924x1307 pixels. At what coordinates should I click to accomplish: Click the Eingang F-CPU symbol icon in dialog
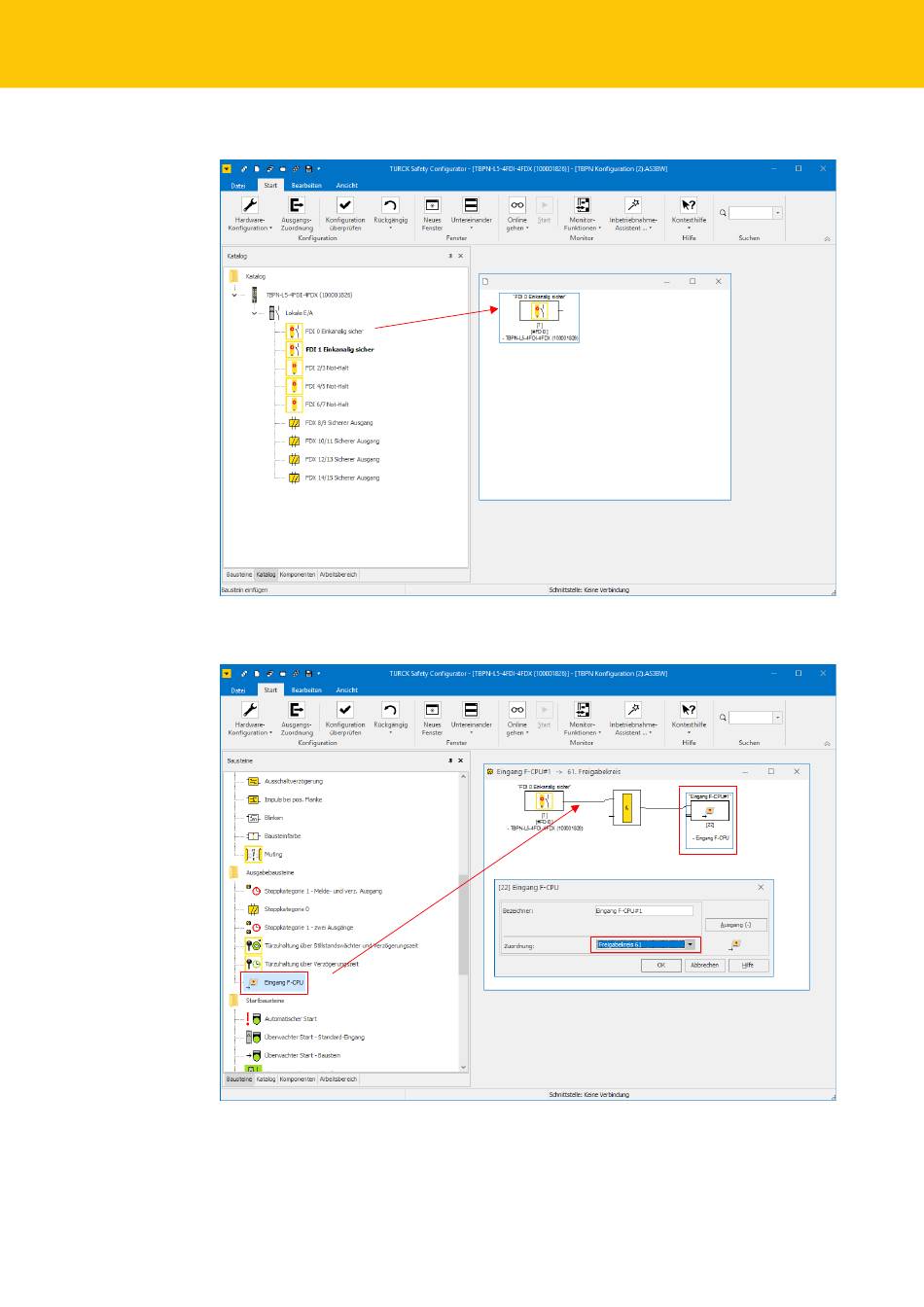735,944
